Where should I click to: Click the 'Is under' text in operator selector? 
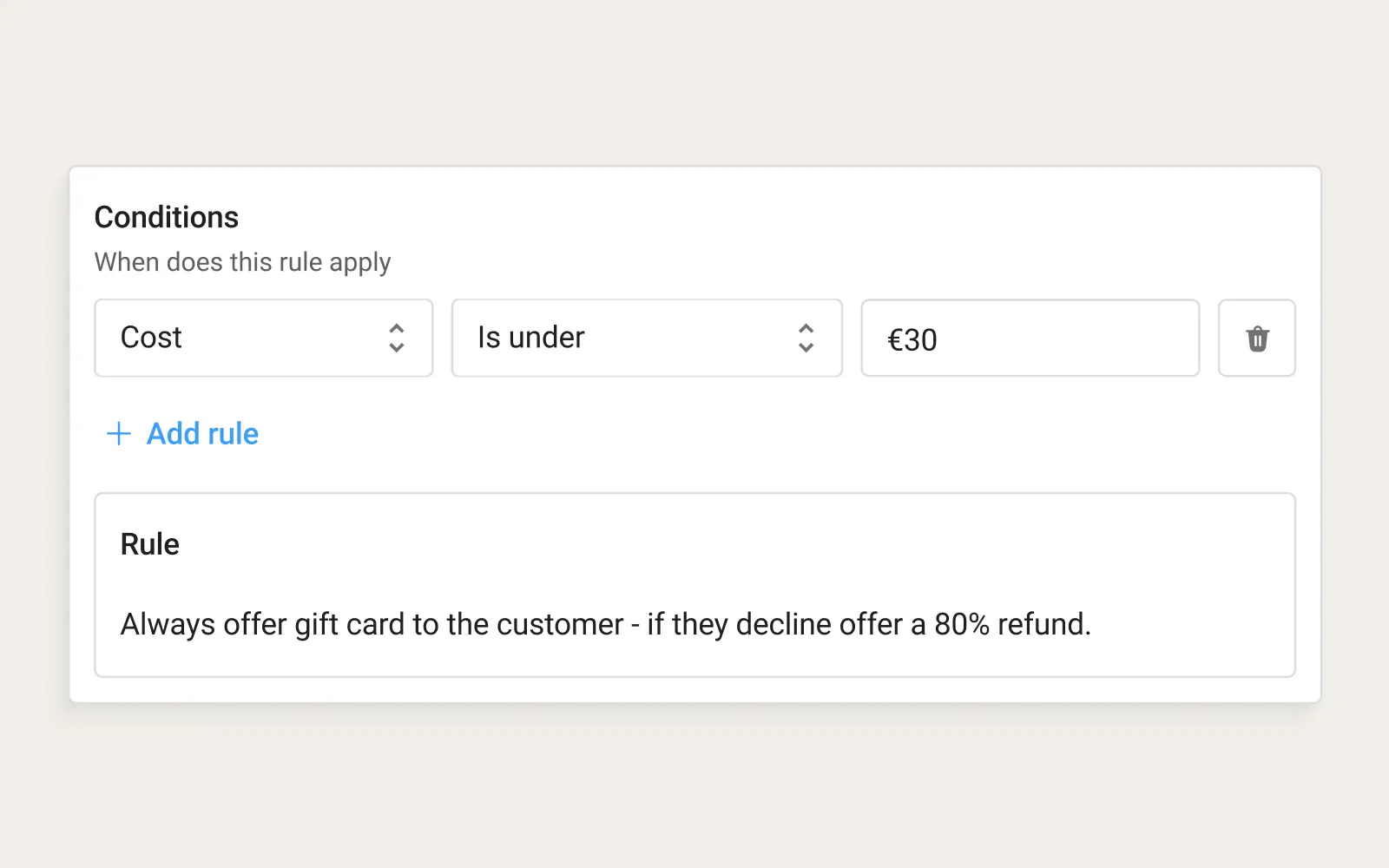pyautogui.click(x=531, y=338)
